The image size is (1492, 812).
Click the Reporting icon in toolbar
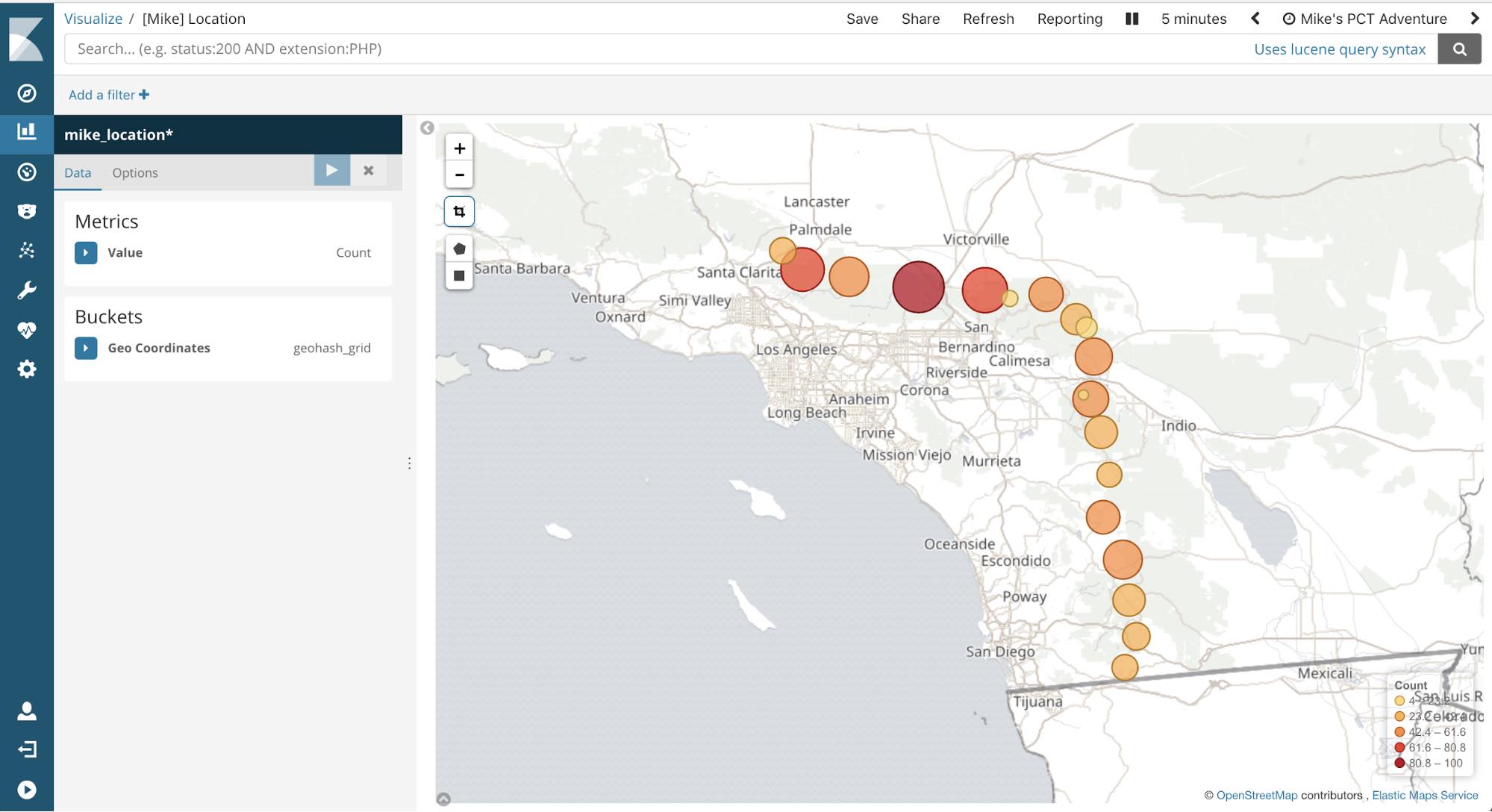pyautogui.click(x=1069, y=18)
